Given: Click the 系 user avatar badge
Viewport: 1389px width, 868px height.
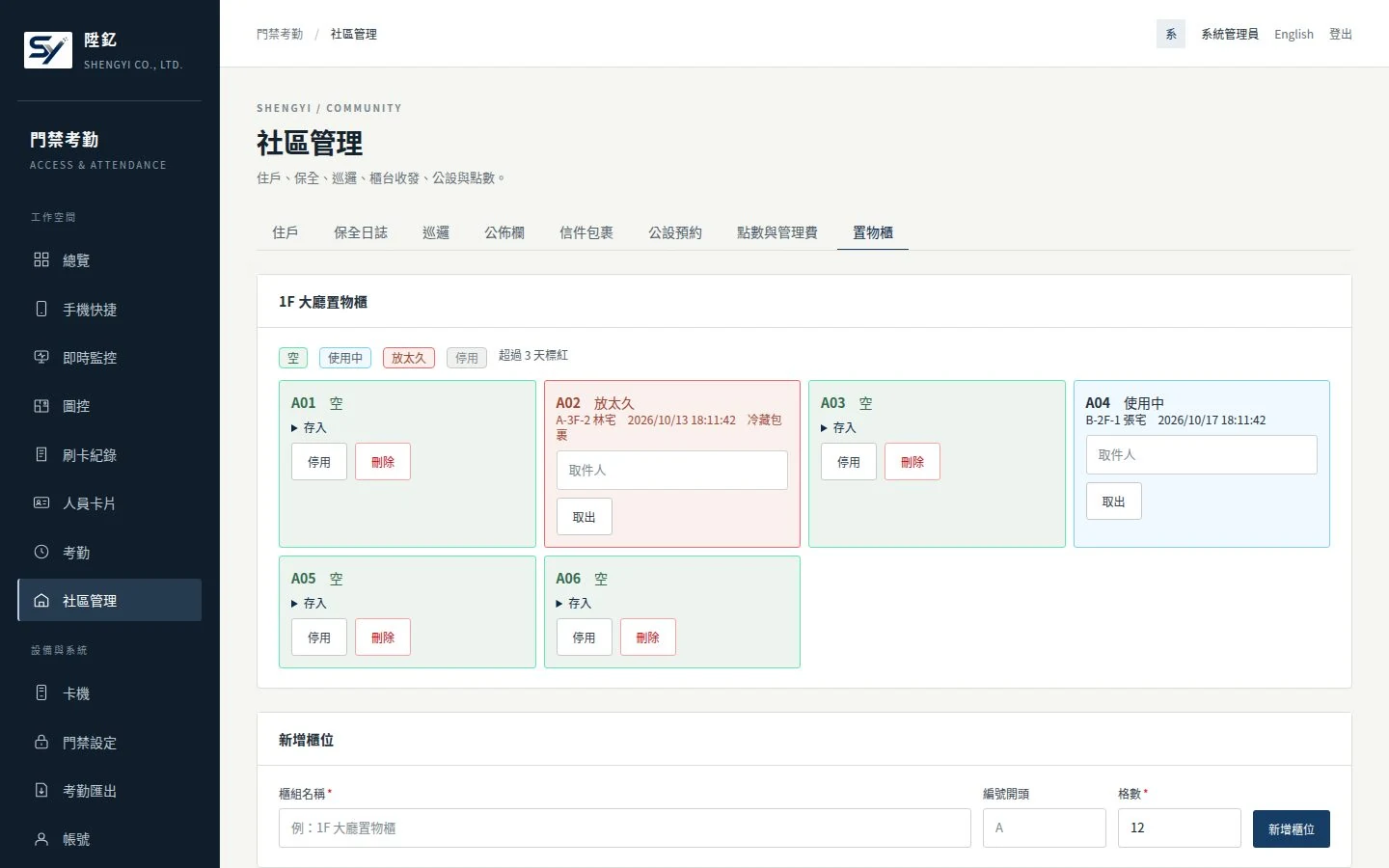Looking at the screenshot, I should click(1171, 34).
